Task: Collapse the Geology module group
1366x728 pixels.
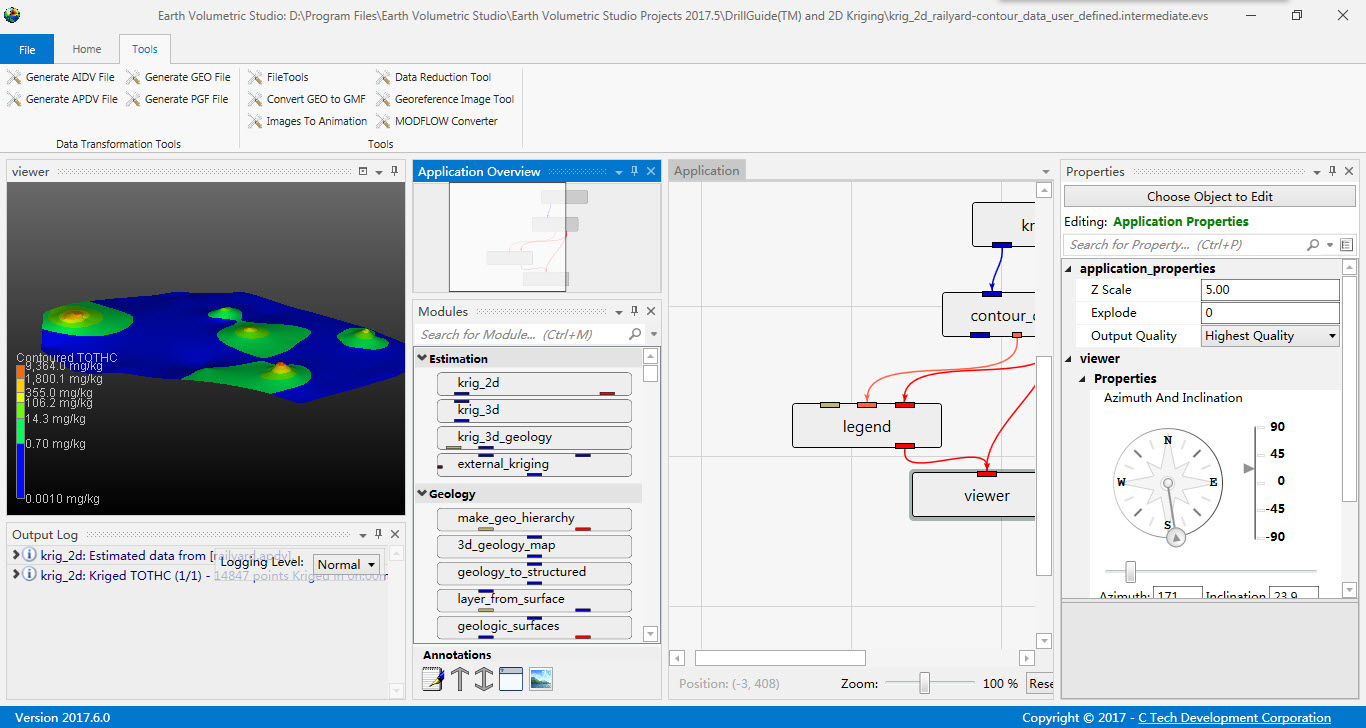Action: [x=422, y=494]
